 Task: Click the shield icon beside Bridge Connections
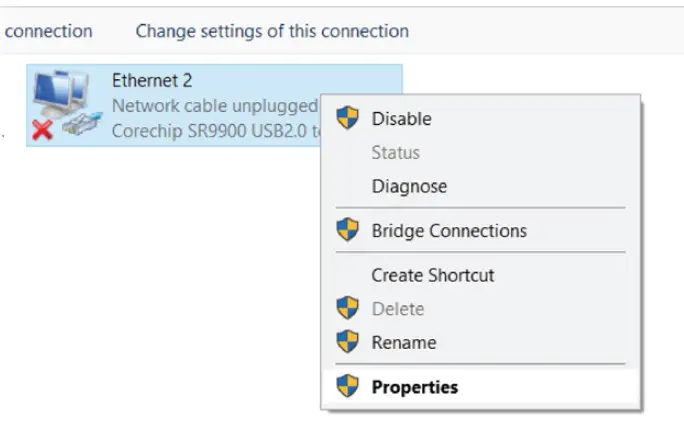(x=347, y=231)
